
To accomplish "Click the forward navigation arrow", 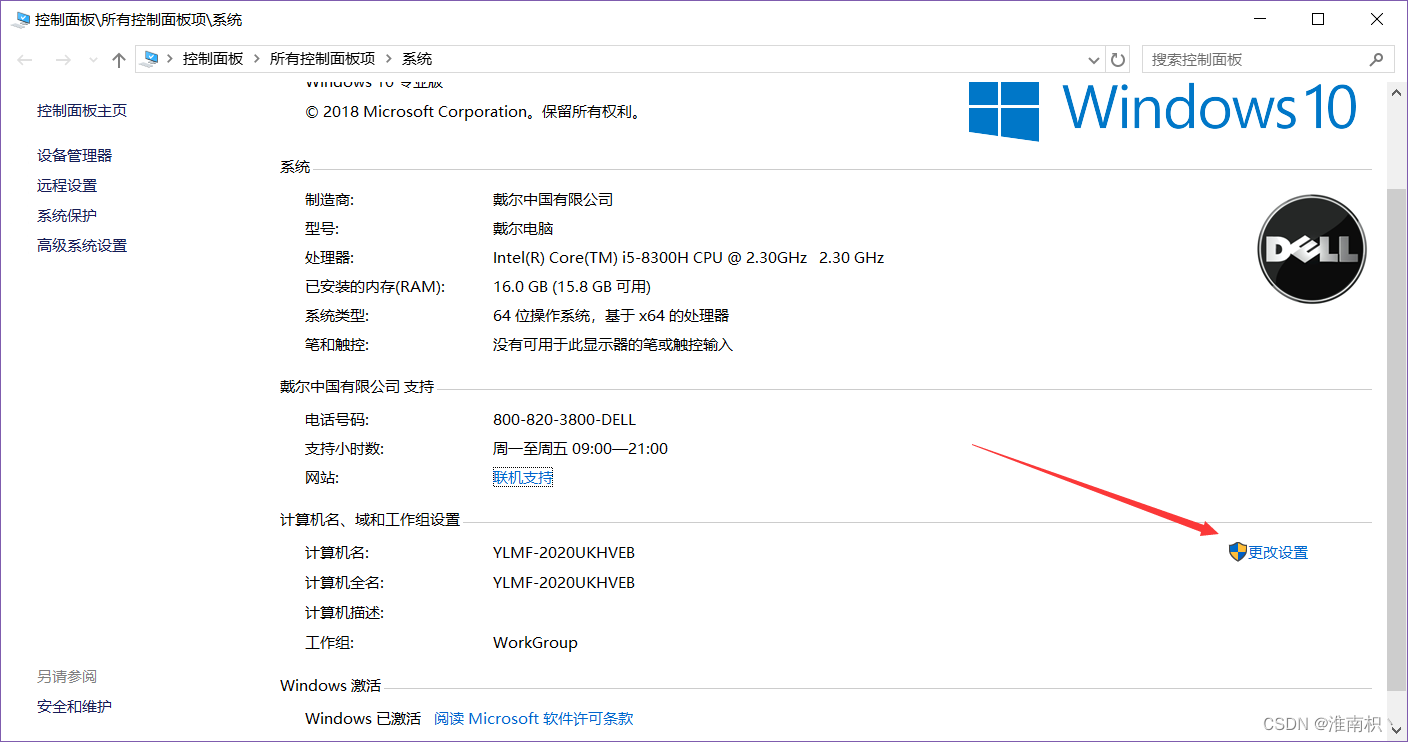I will pyautogui.click(x=62, y=60).
